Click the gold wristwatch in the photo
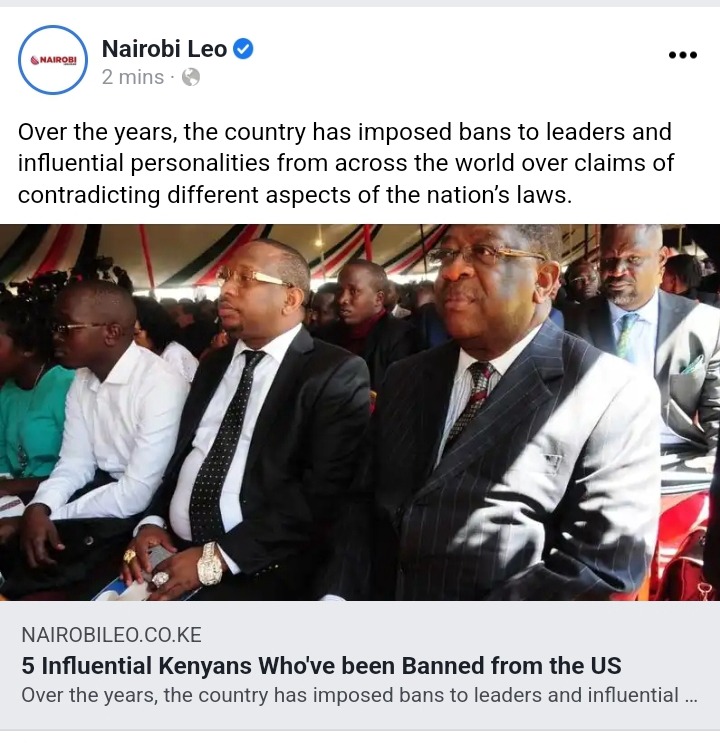 (x=210, y=563)
